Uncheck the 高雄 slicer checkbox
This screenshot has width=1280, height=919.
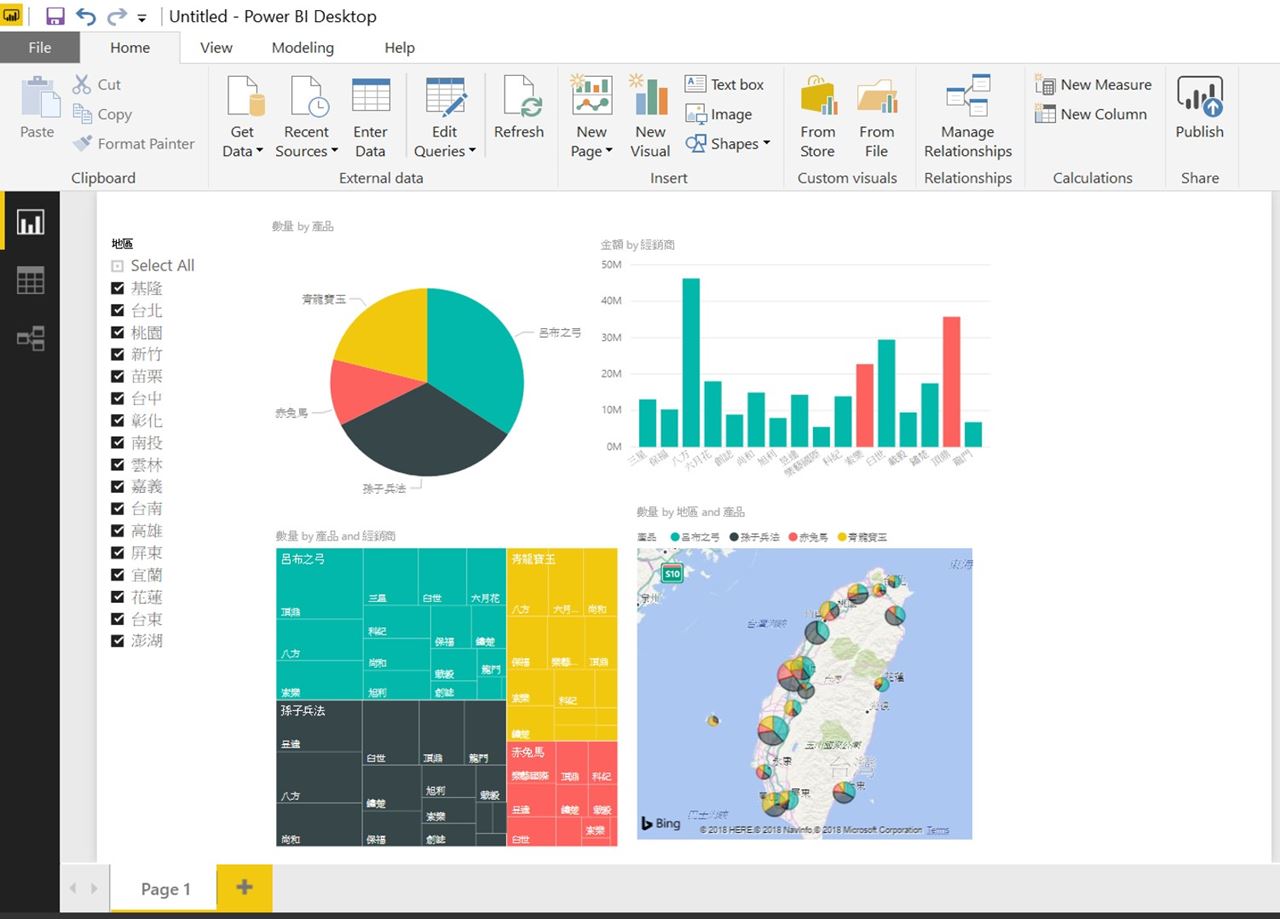pyautogui.click(x=118, y=530)
